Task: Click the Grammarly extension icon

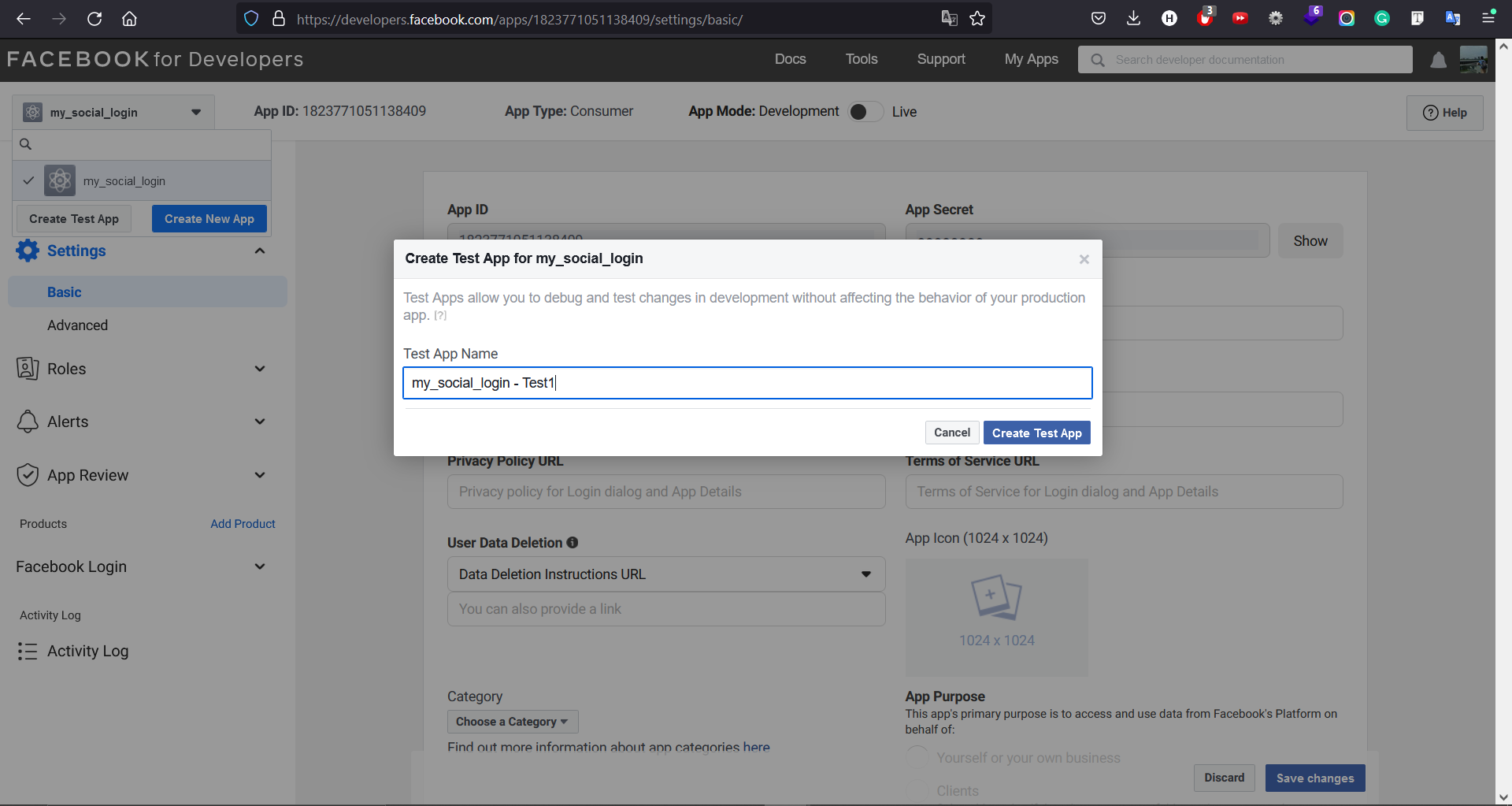Action: [x=1382, y=18]
